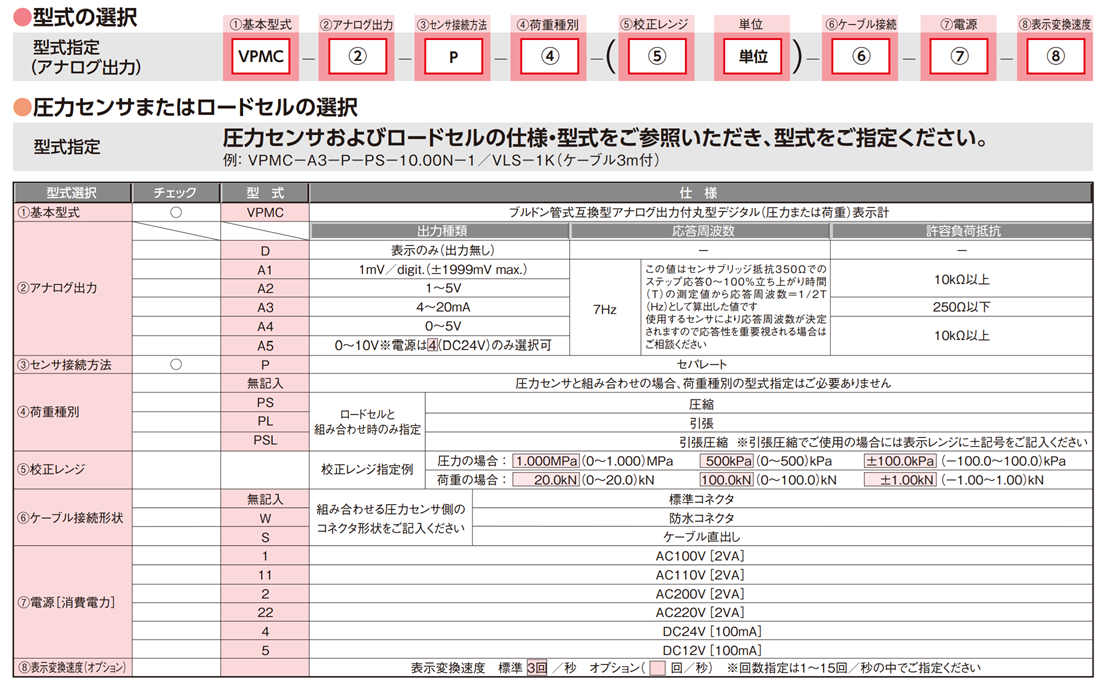Click the 7Hz response frequency cell
Image resolution: width=1106 pixels, height=682 pixels.
coord(604,309)
